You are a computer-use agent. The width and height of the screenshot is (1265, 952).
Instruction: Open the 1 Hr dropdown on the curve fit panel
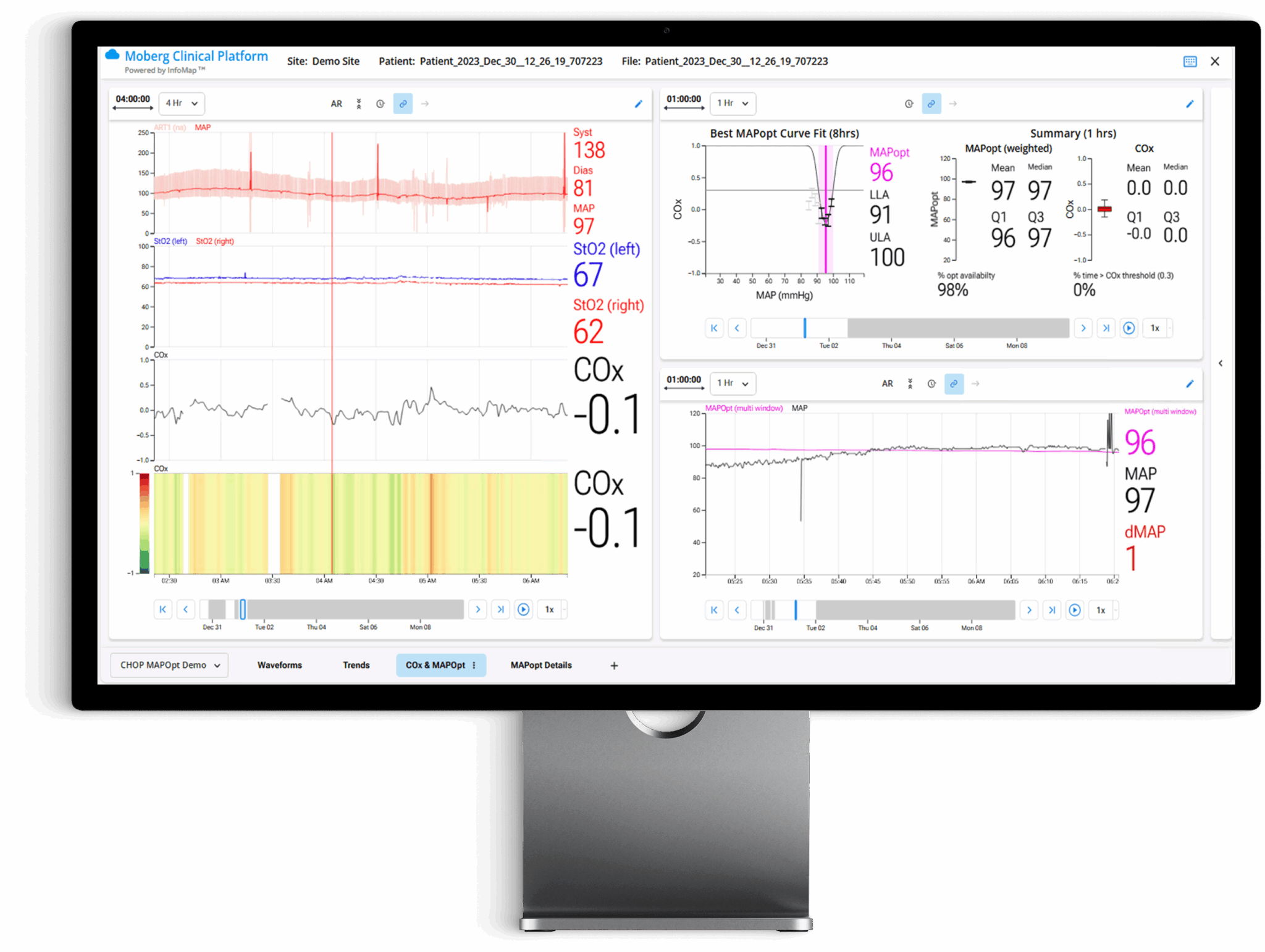pyautogui.click(x=733, y=104)
